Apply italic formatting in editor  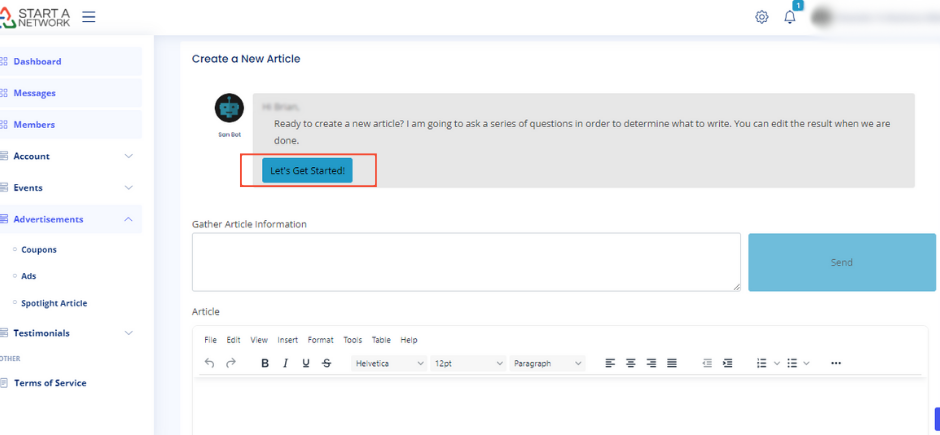[x=285, y=363]
